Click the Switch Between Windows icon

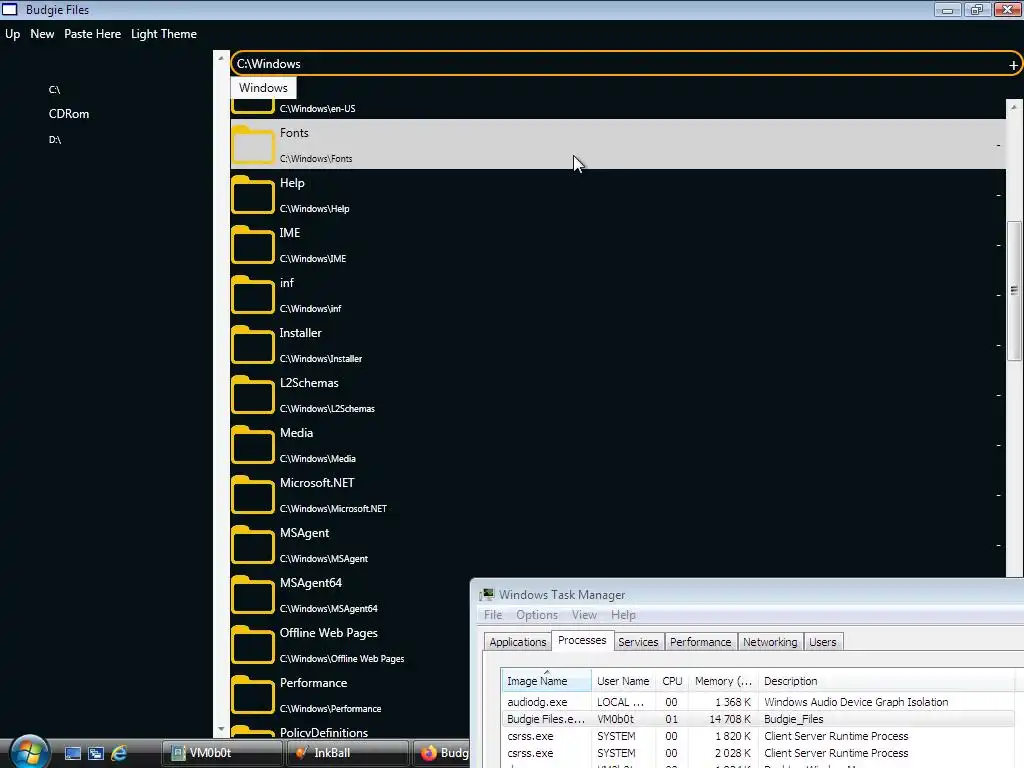(96, 753)
